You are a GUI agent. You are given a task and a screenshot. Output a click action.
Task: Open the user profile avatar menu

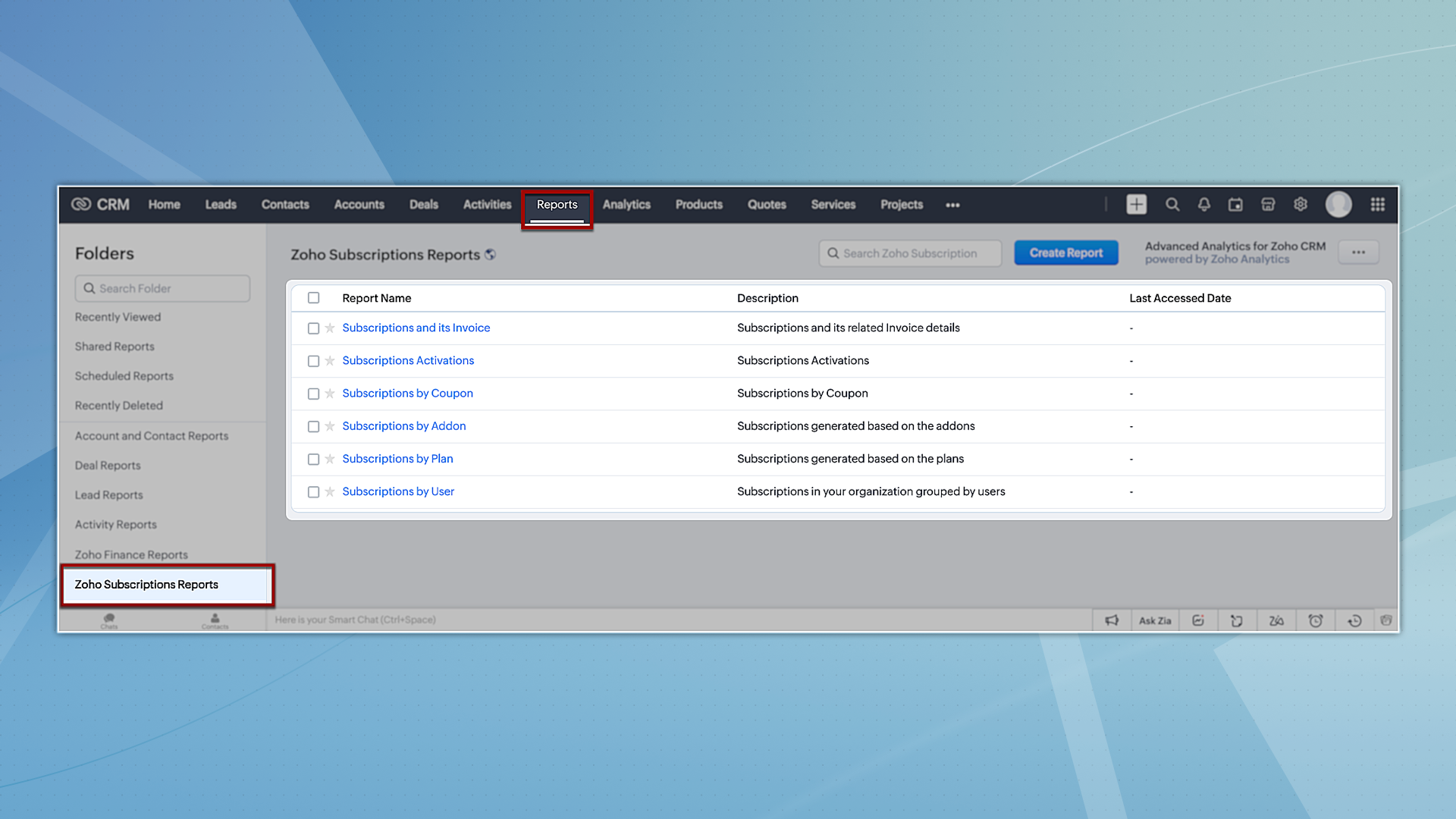(1338, 205)
